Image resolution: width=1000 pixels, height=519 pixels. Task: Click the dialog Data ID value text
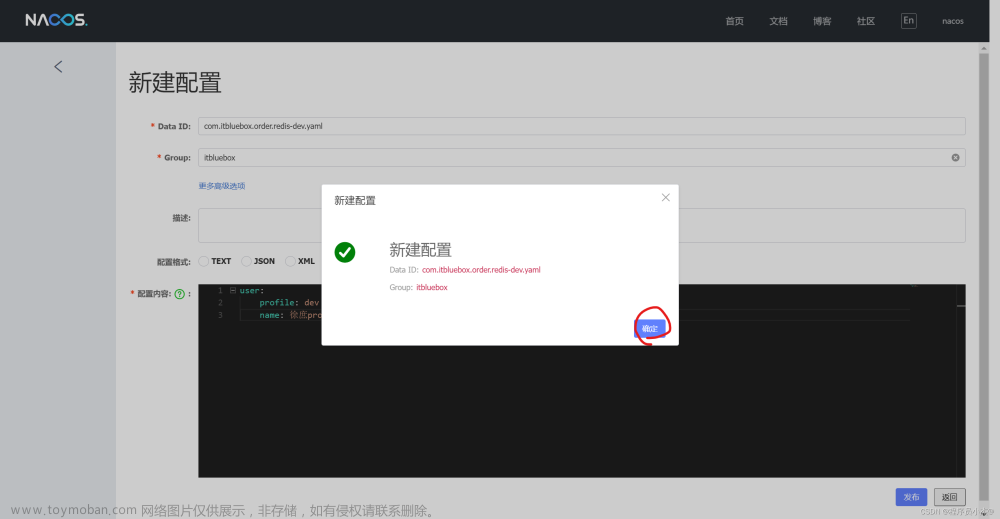coord(481,270)
